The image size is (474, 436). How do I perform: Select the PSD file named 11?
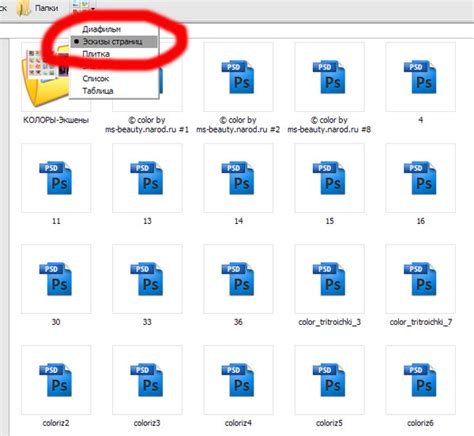point(56,178)
